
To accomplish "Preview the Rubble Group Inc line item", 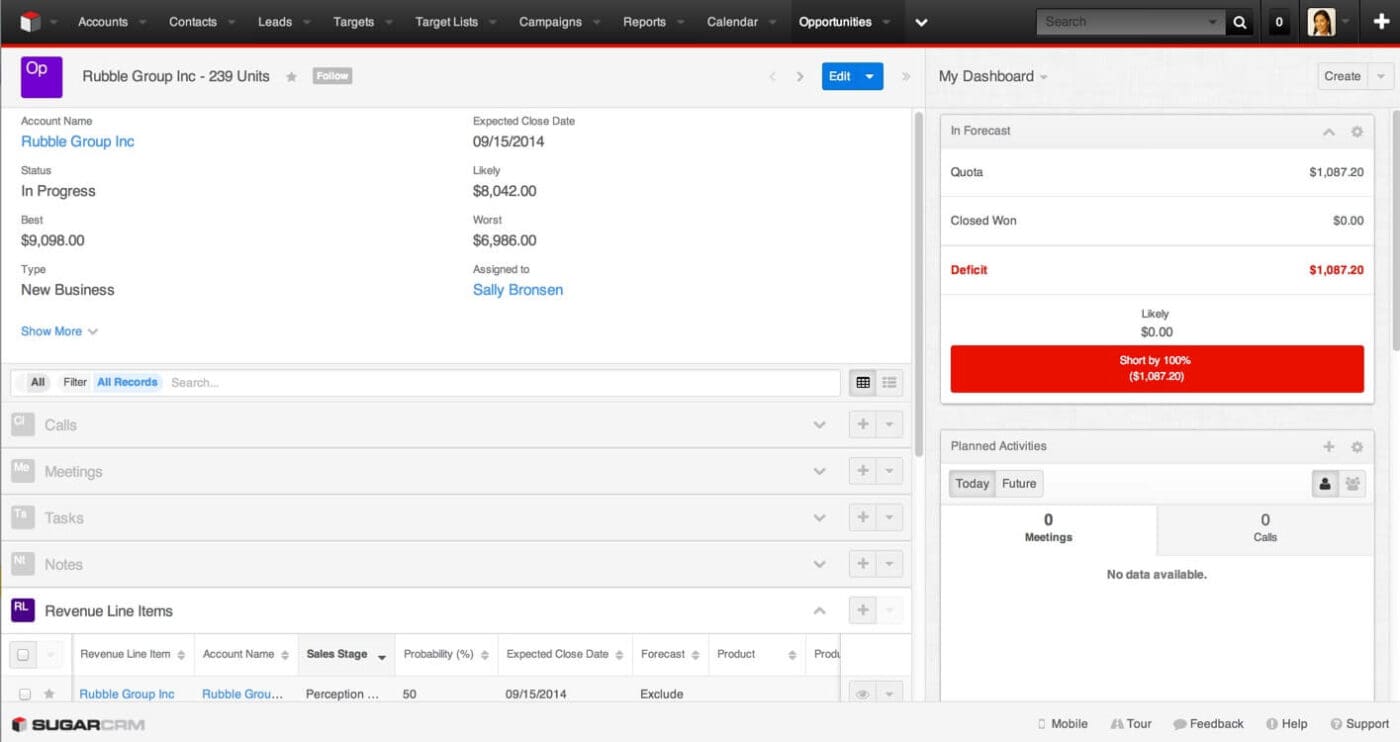I will click(x=862, y=693).
